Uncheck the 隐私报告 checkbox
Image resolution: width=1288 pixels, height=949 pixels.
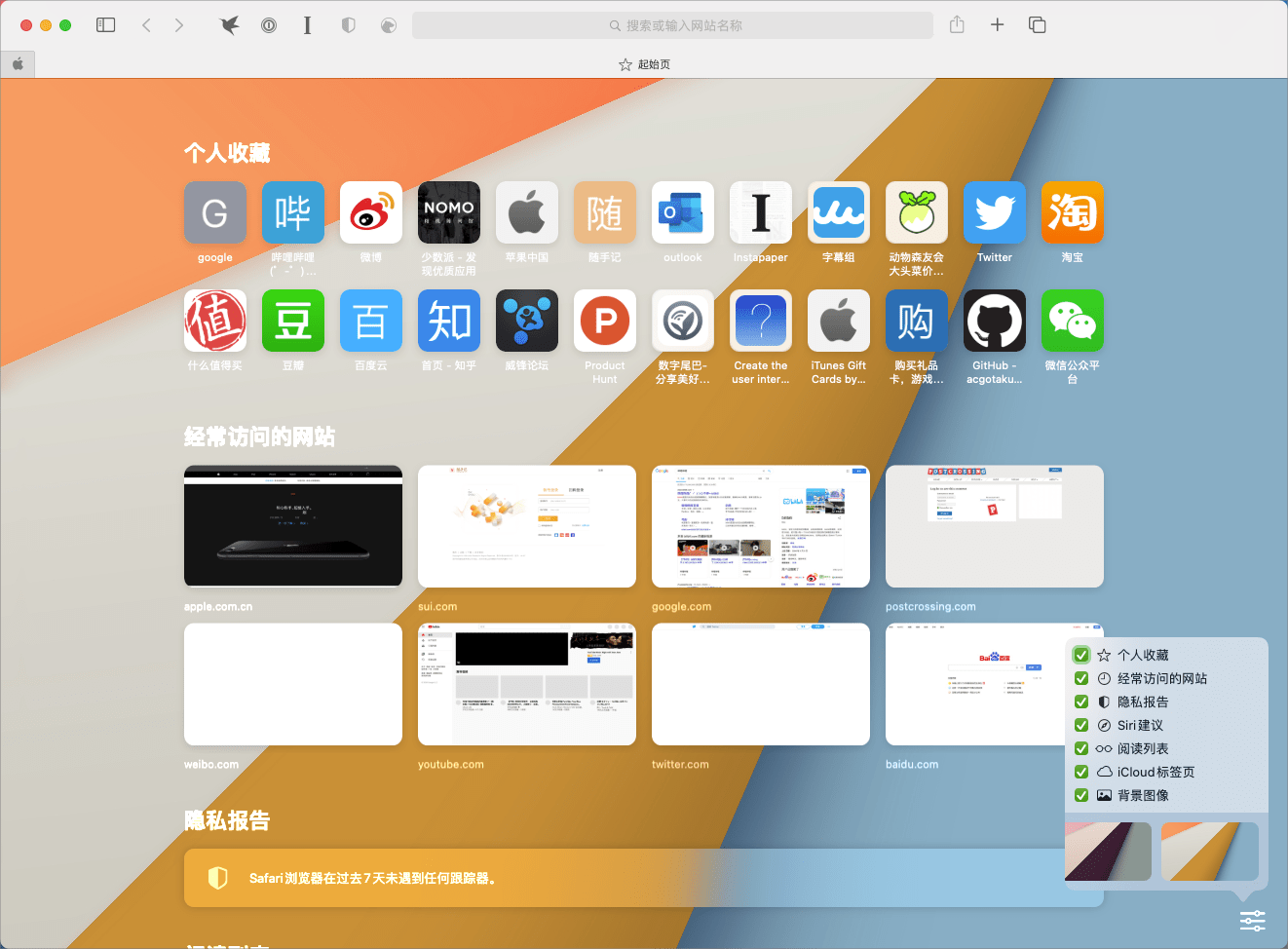coord(1081,702)
